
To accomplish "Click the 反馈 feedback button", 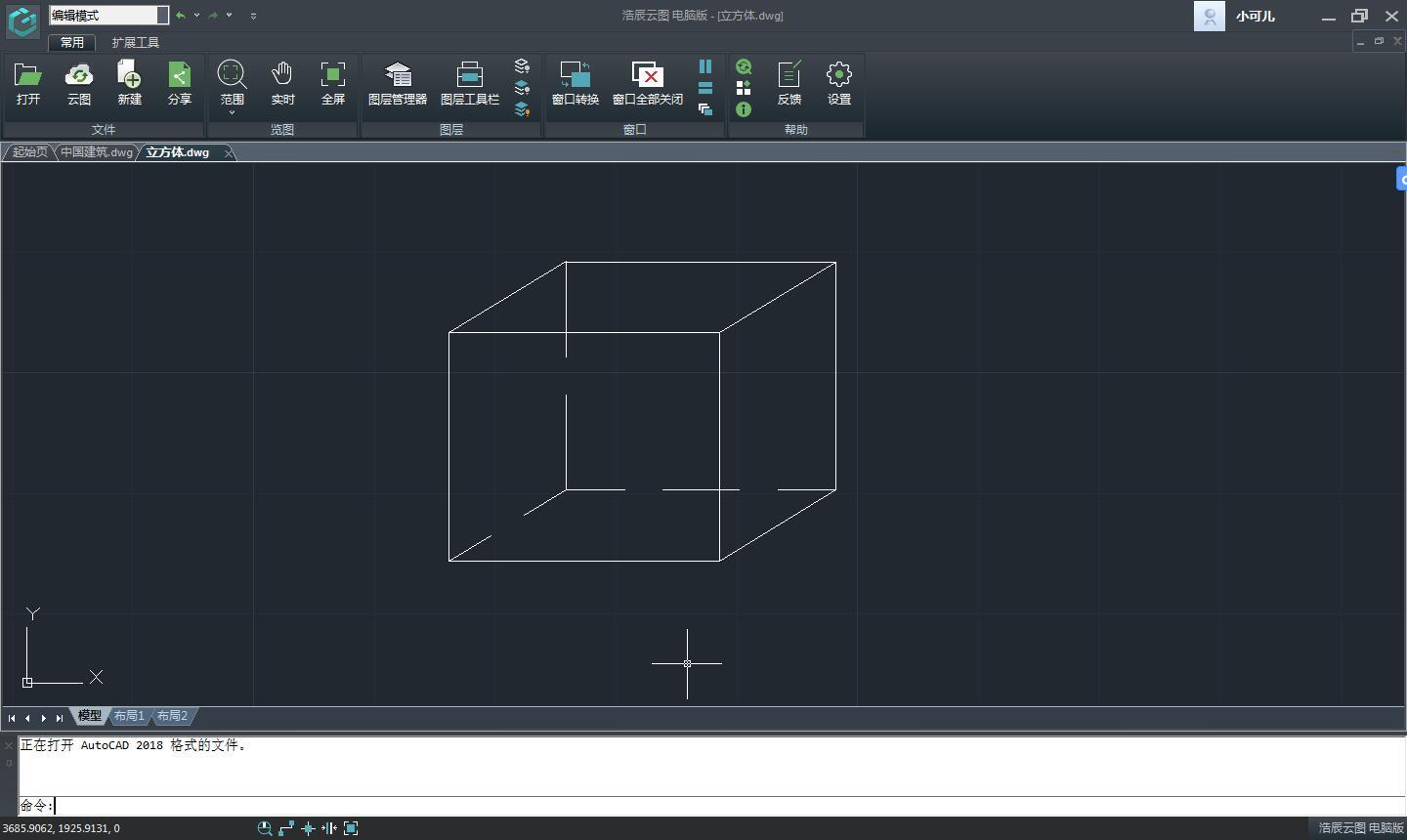I will pos(789,83).
